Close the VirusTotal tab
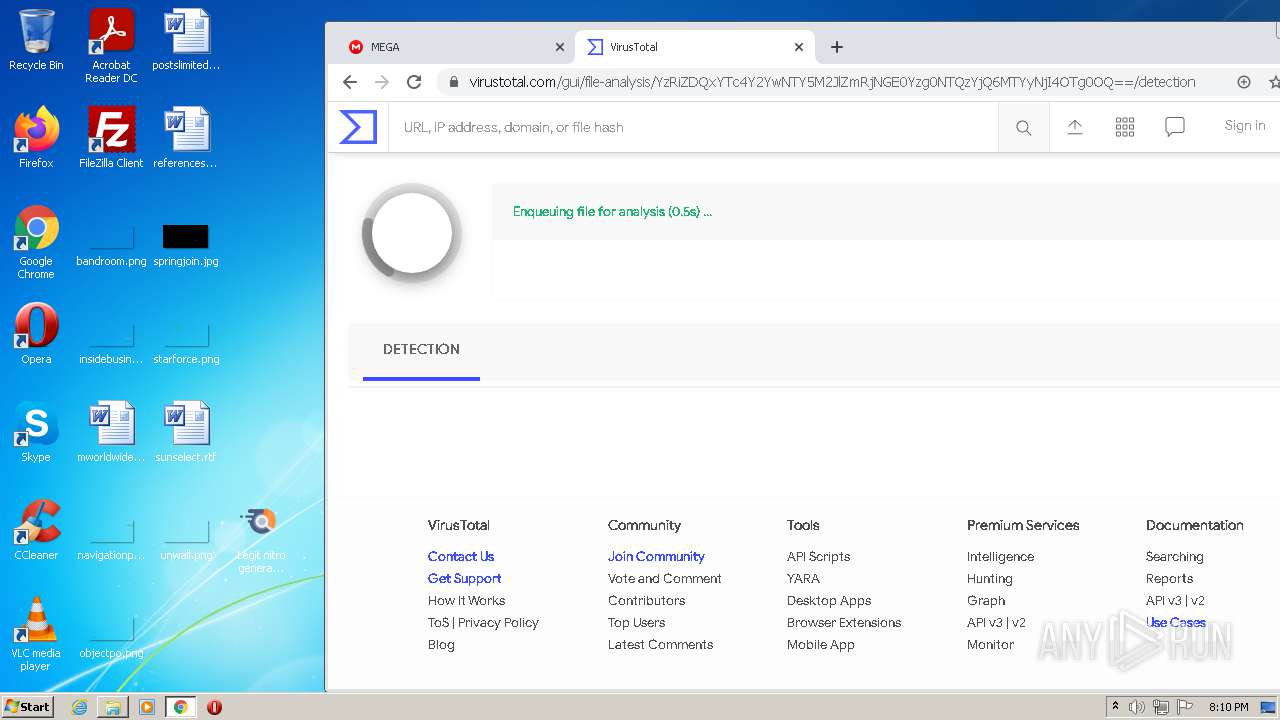The image size is (1280, 720). pos(799,47)
